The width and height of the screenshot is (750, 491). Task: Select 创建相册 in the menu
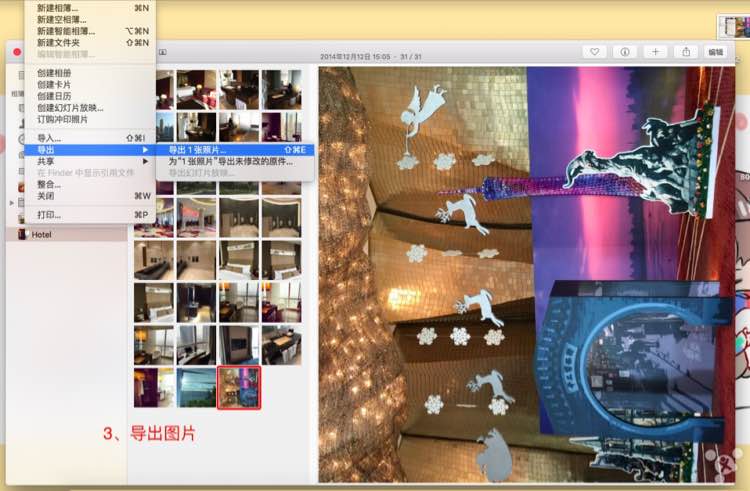tap(89, 73)
